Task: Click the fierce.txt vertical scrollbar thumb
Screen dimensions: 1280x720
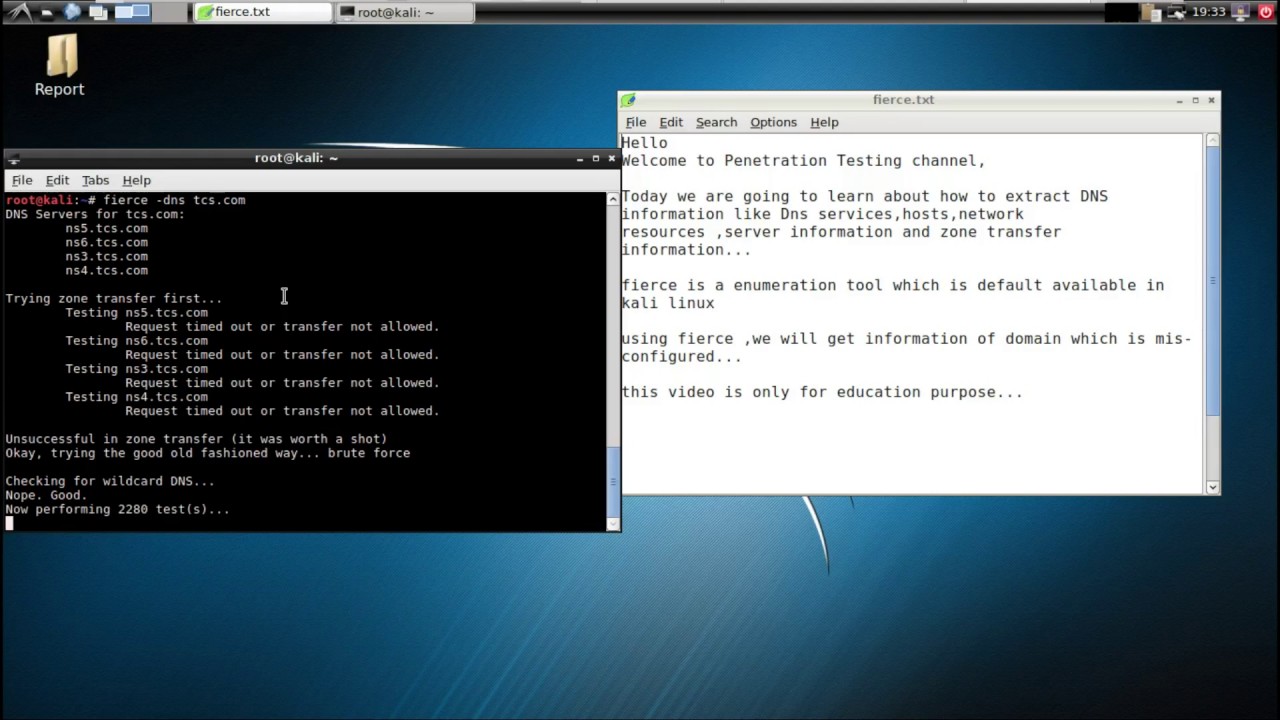Action: coord(1212,281)
